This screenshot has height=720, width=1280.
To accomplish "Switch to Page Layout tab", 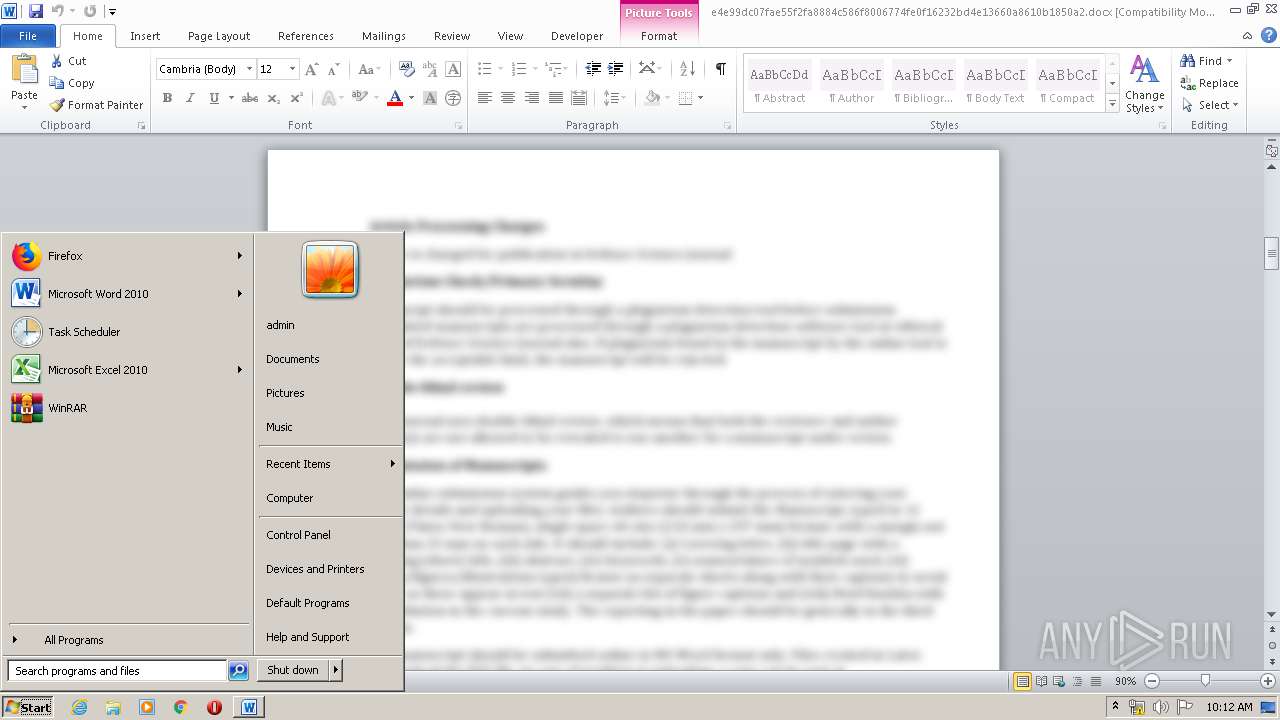I will pyautogui.click(x=219, y=36).
